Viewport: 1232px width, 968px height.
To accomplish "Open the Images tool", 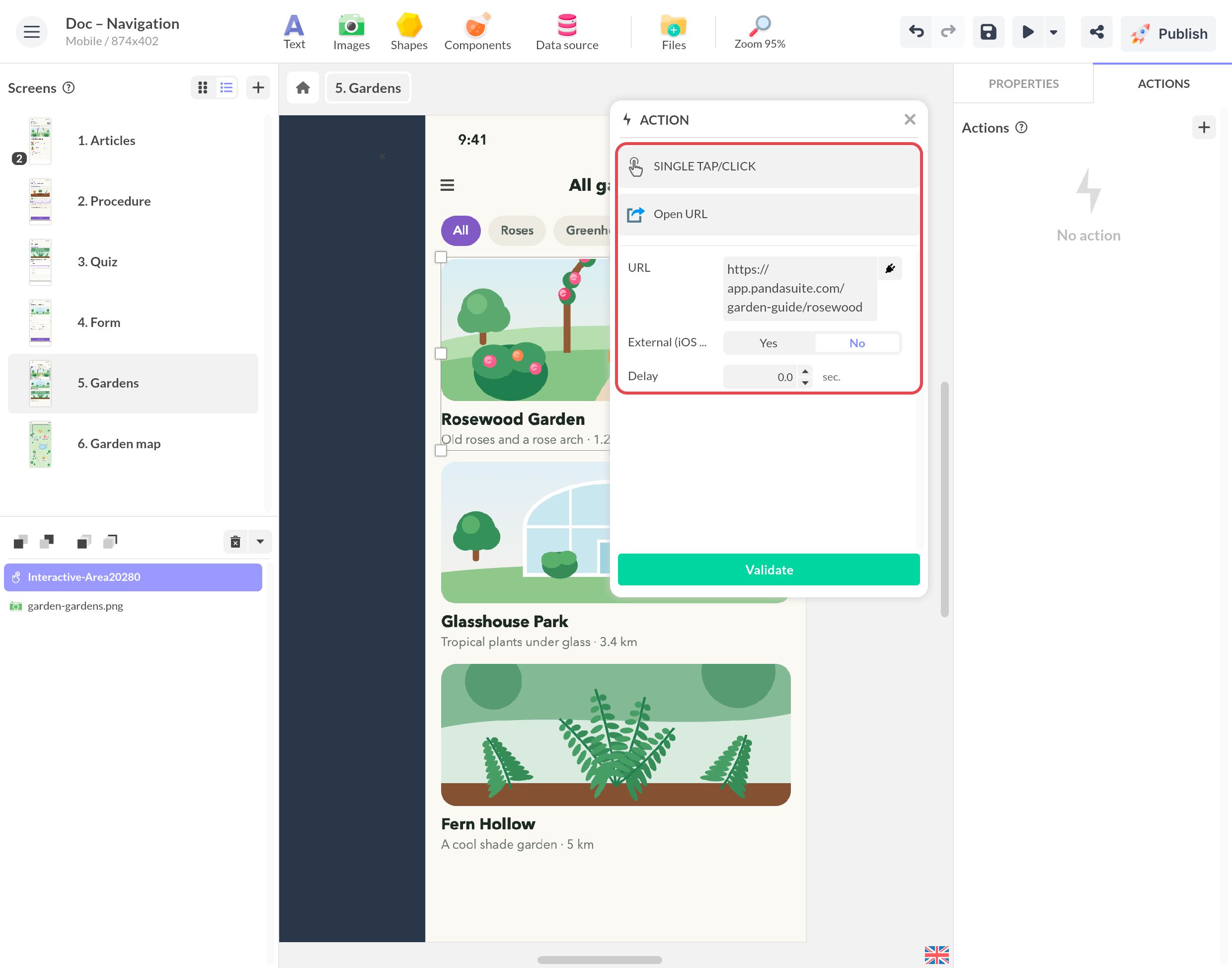I will click(351, 32).
